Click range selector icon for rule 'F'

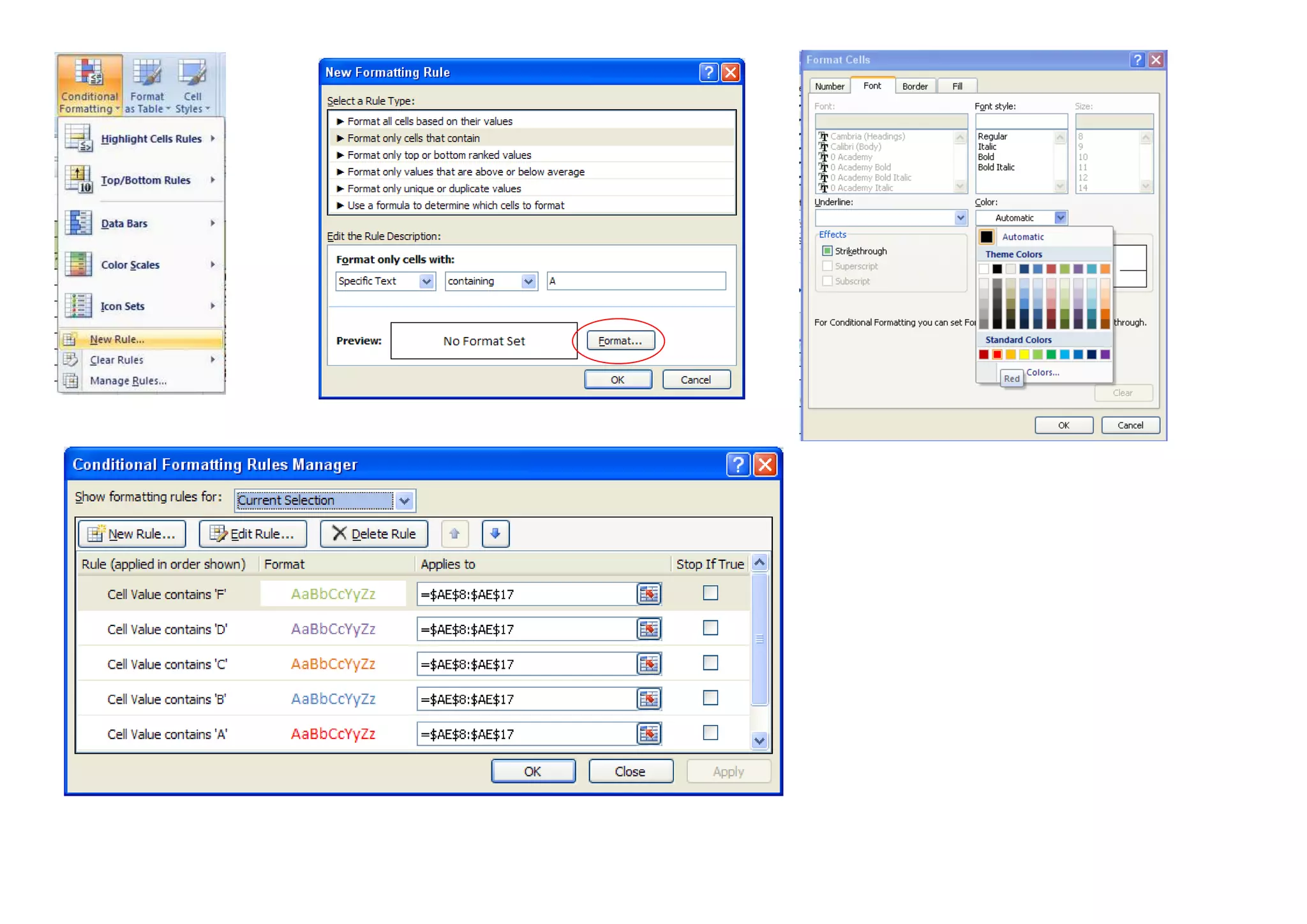[x=649, y=594]
